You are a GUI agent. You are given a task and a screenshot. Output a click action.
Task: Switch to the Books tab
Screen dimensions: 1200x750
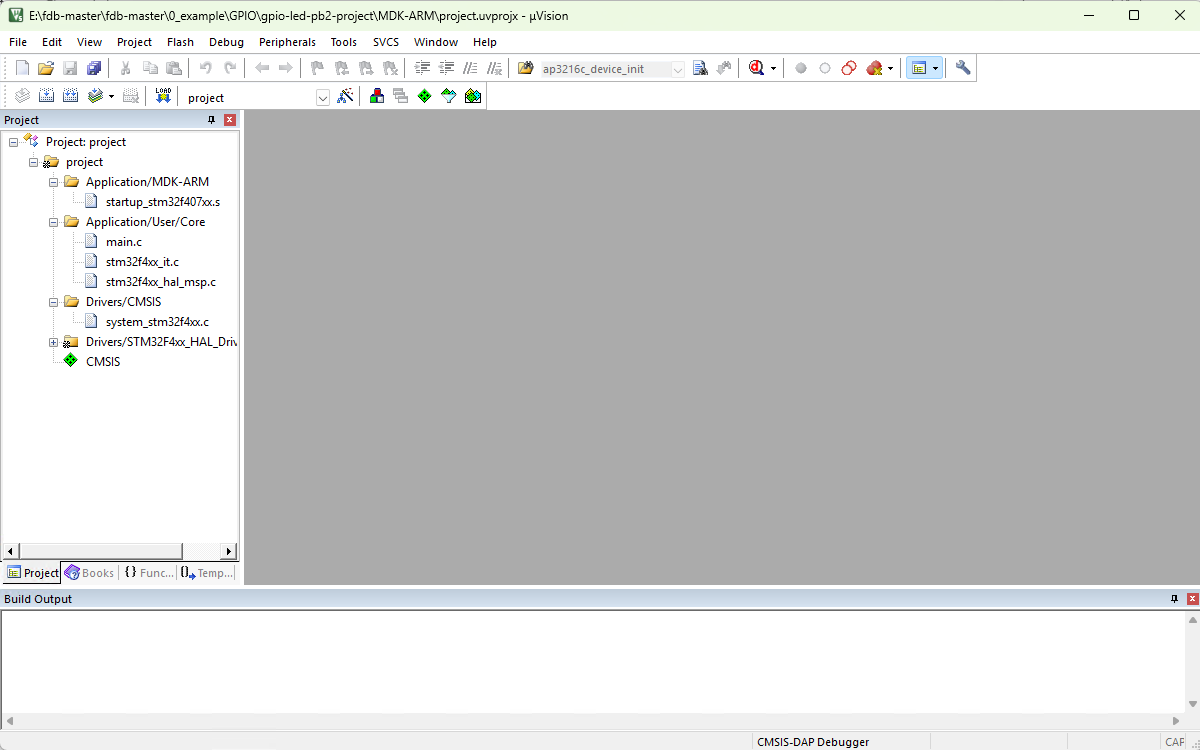point(90,573)
